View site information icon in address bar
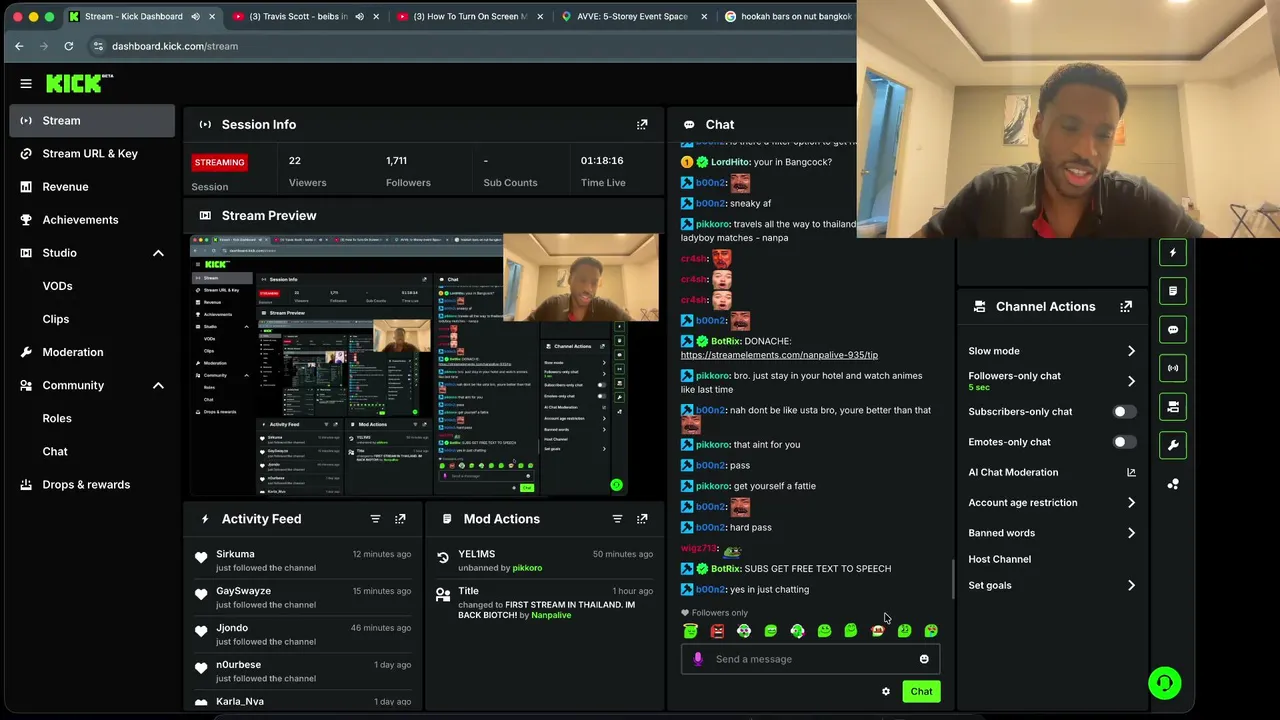The width and height of the screenshot is (1280, 720). tap(98, 46)
